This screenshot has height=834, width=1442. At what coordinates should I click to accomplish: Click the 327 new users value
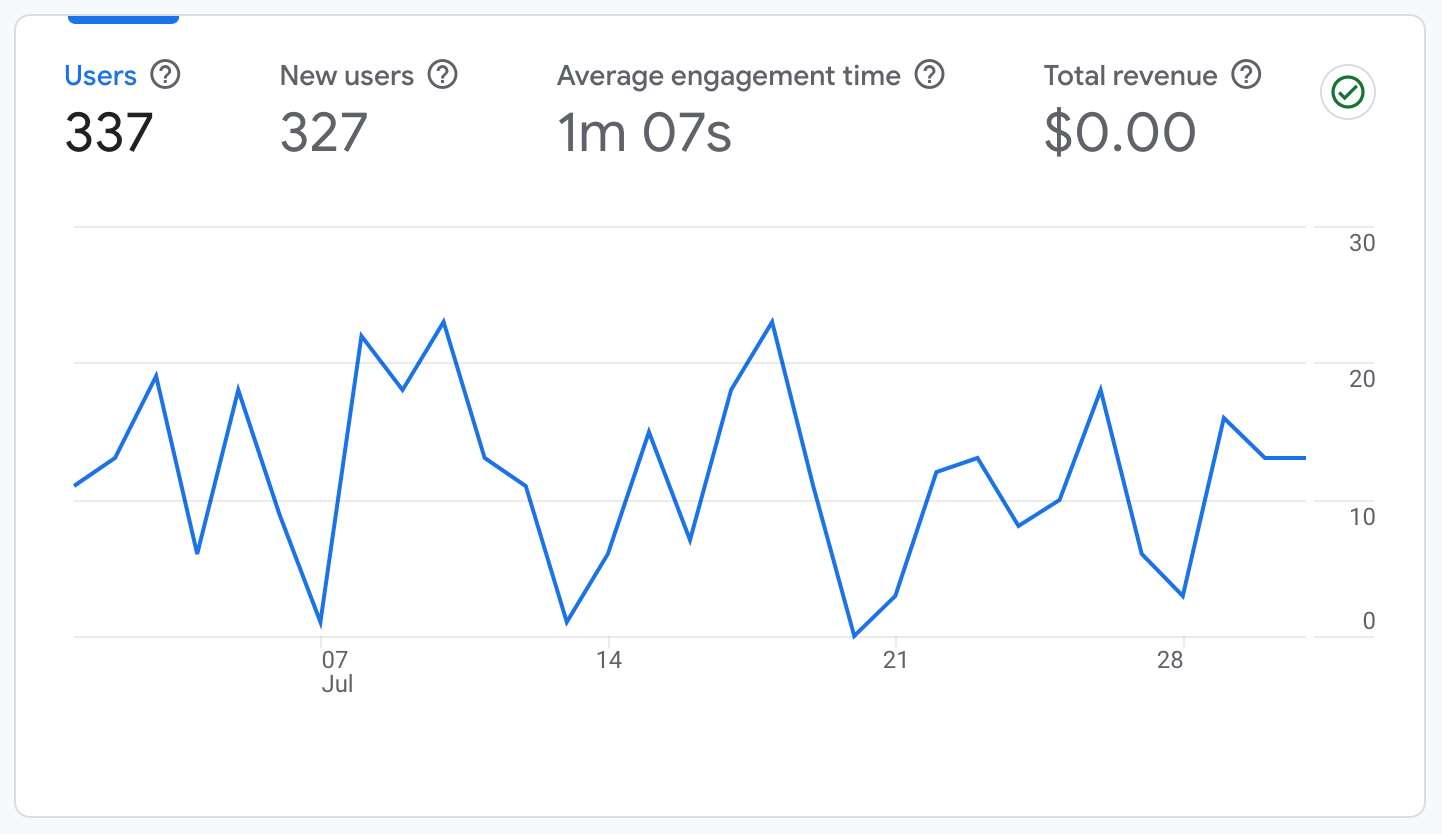click(324, 133)
